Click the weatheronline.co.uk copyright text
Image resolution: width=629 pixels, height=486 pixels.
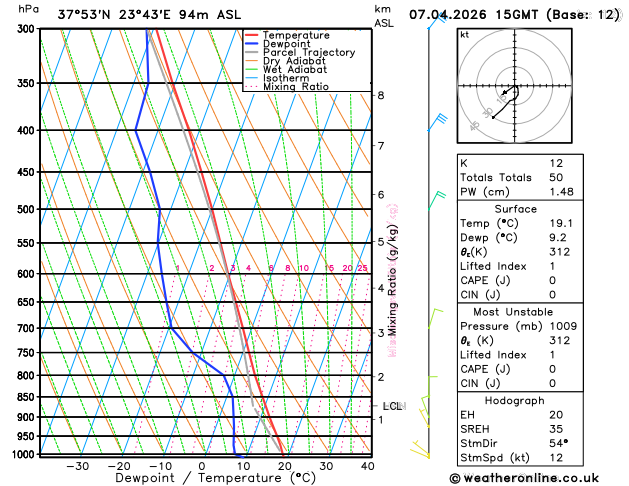click(x=524, y=478)
